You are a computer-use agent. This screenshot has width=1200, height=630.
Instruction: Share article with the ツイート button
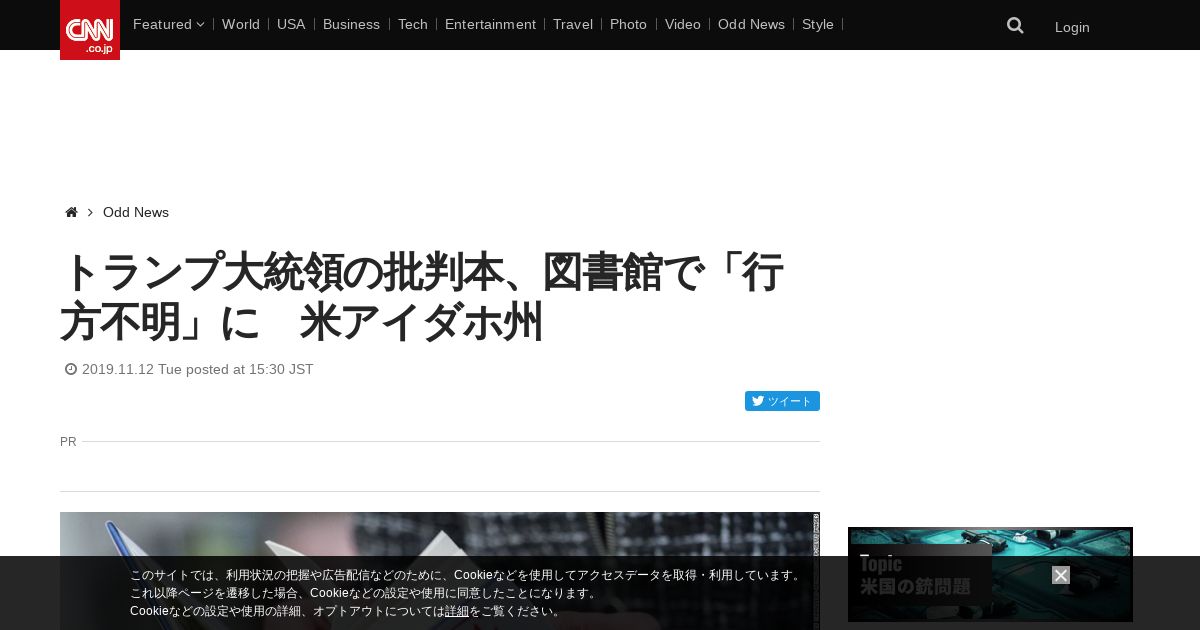(x=782, y=401)
